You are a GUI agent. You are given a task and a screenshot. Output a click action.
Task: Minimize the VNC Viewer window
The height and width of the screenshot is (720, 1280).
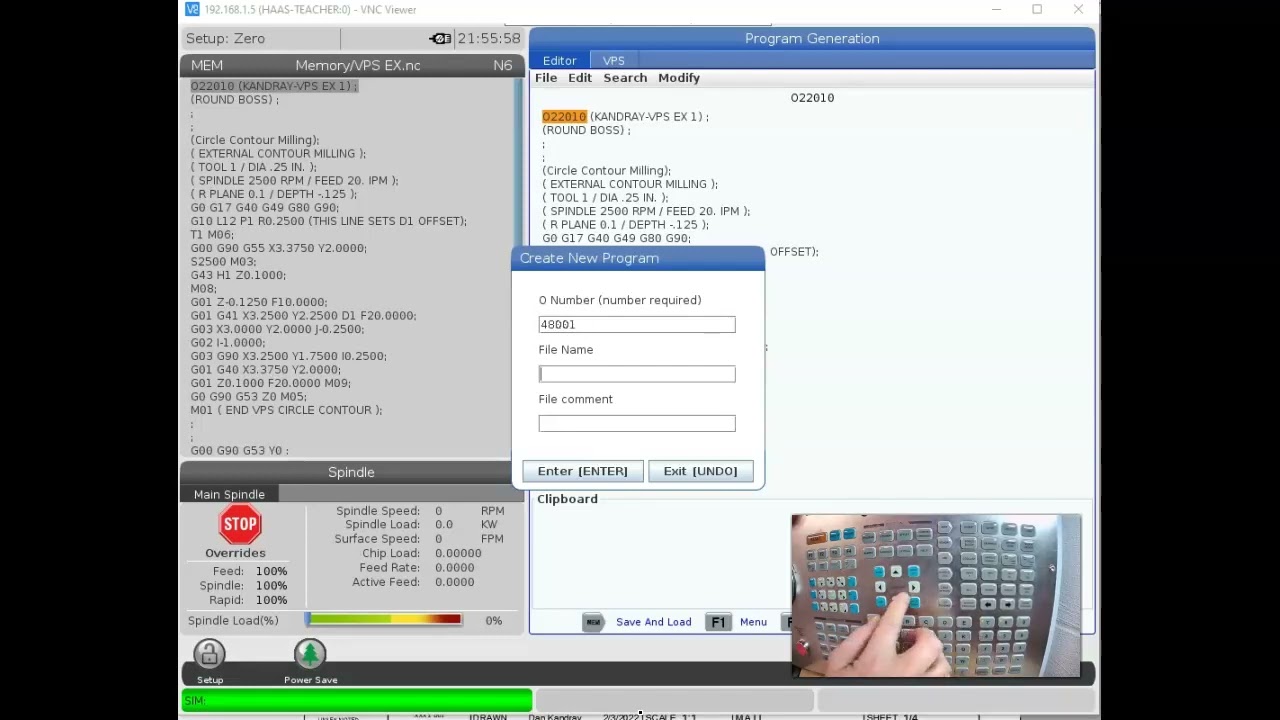(x=996, y=10)
